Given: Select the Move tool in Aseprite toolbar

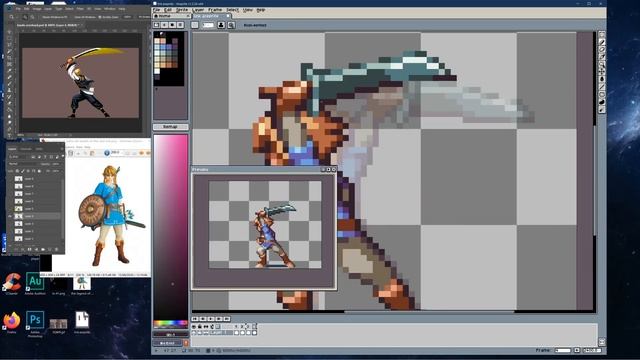Looking at the screenshot, I should coord(602,71).
